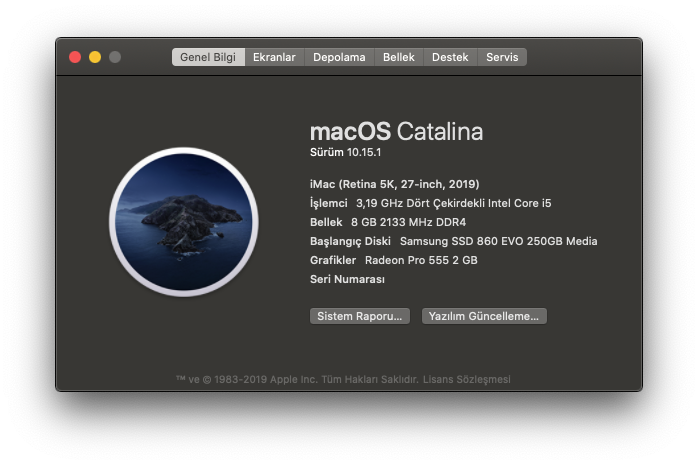The width and height of the screenshot is (698, 465).
Task: Switch to the Servis tab
Action: click(502, 58)
